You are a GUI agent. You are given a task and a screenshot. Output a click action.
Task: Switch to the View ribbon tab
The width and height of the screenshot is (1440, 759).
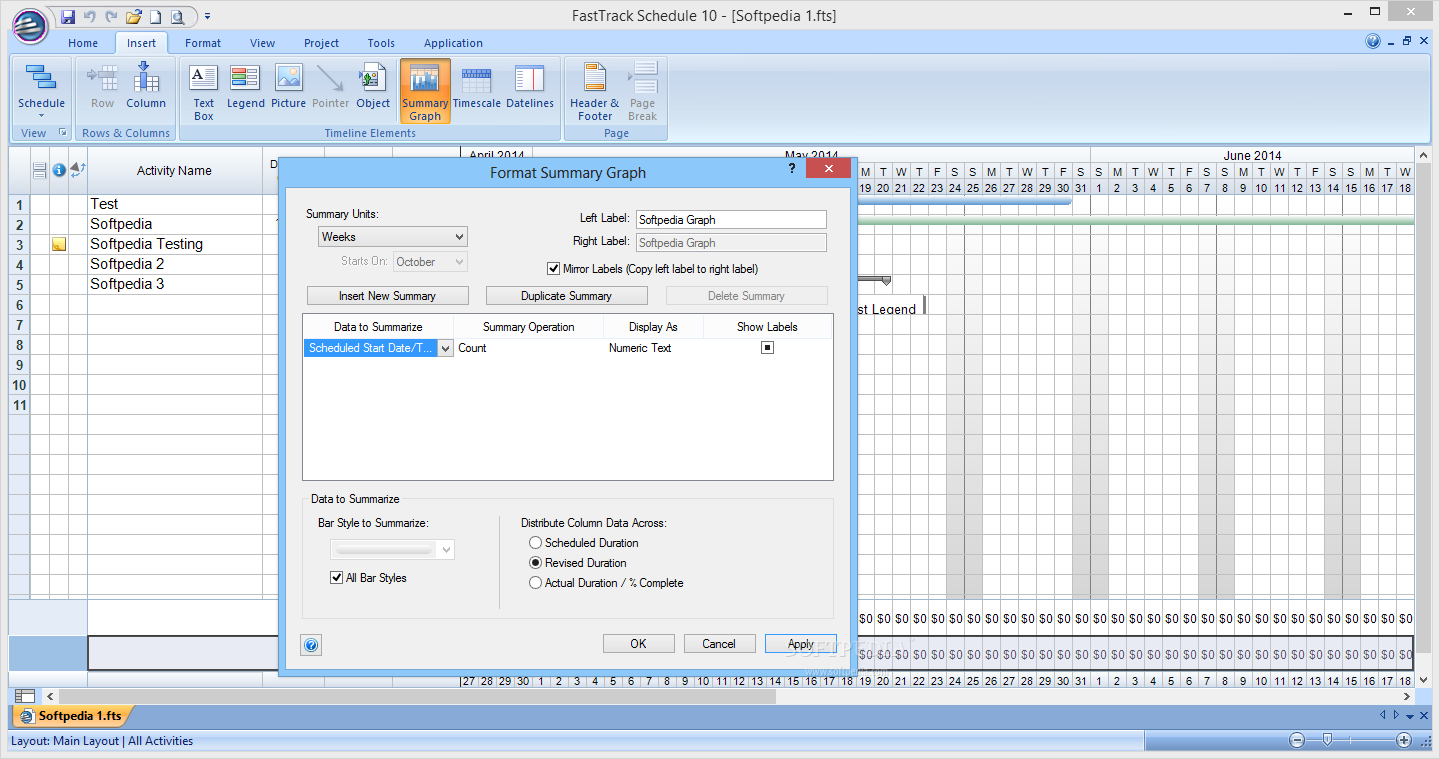(263, 43)
